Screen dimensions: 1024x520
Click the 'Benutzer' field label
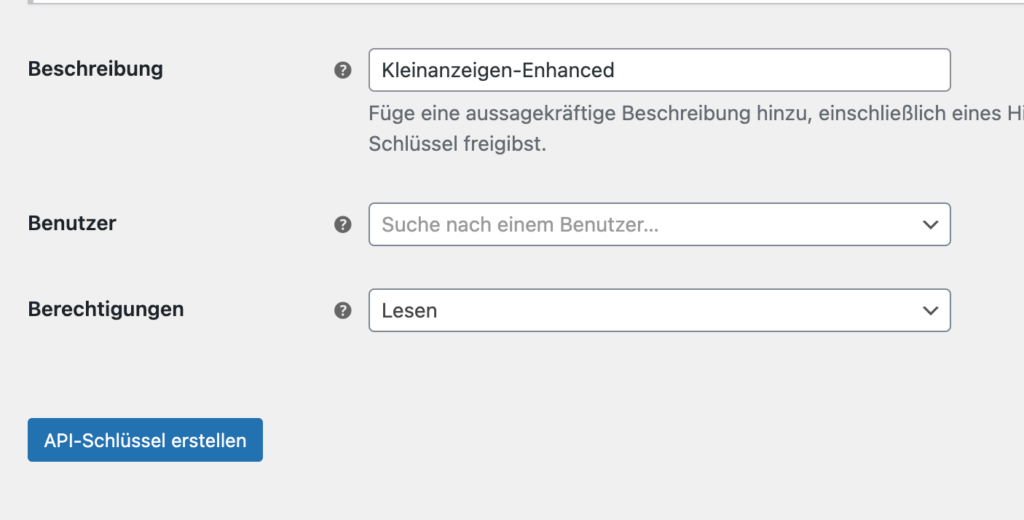pyautogui.click(x=72, y=223)
